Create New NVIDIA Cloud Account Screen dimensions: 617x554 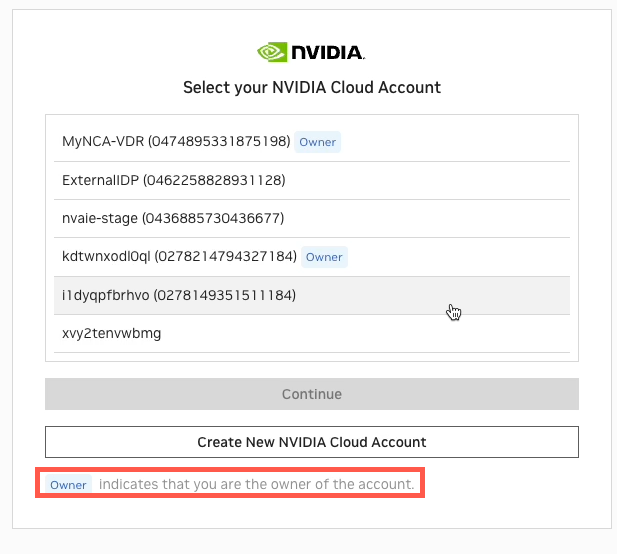[x=312, y=442]
